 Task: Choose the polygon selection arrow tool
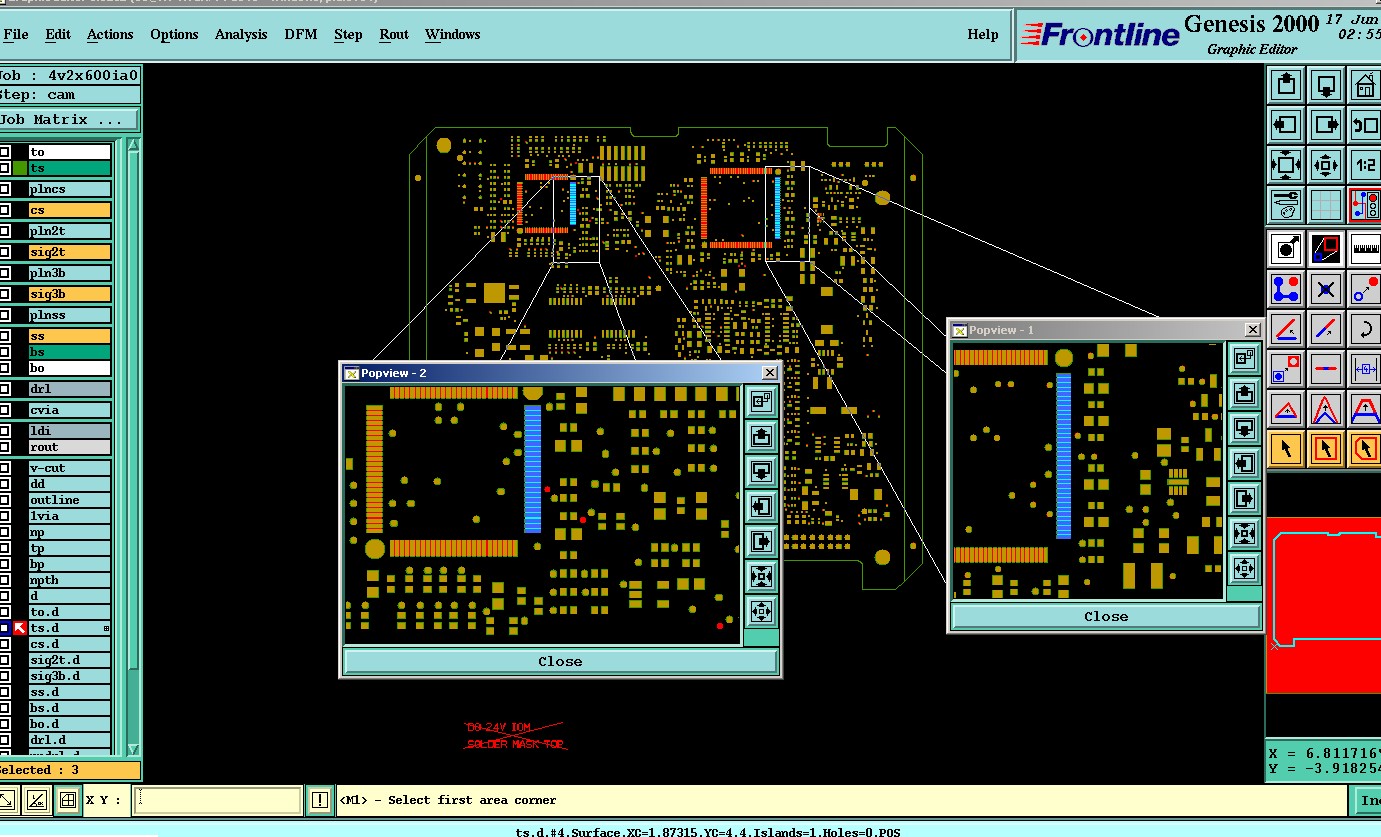pyautogui.click(x=1365, y=448)
